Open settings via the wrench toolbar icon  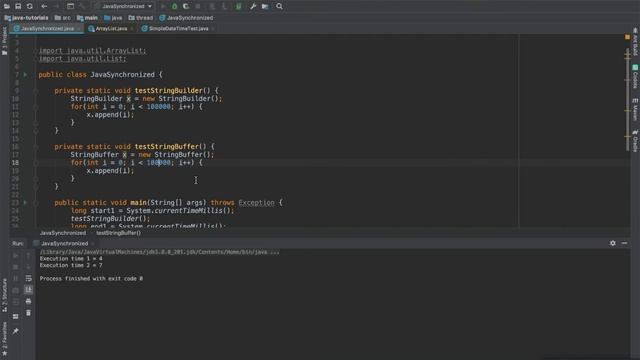point(253,6)
